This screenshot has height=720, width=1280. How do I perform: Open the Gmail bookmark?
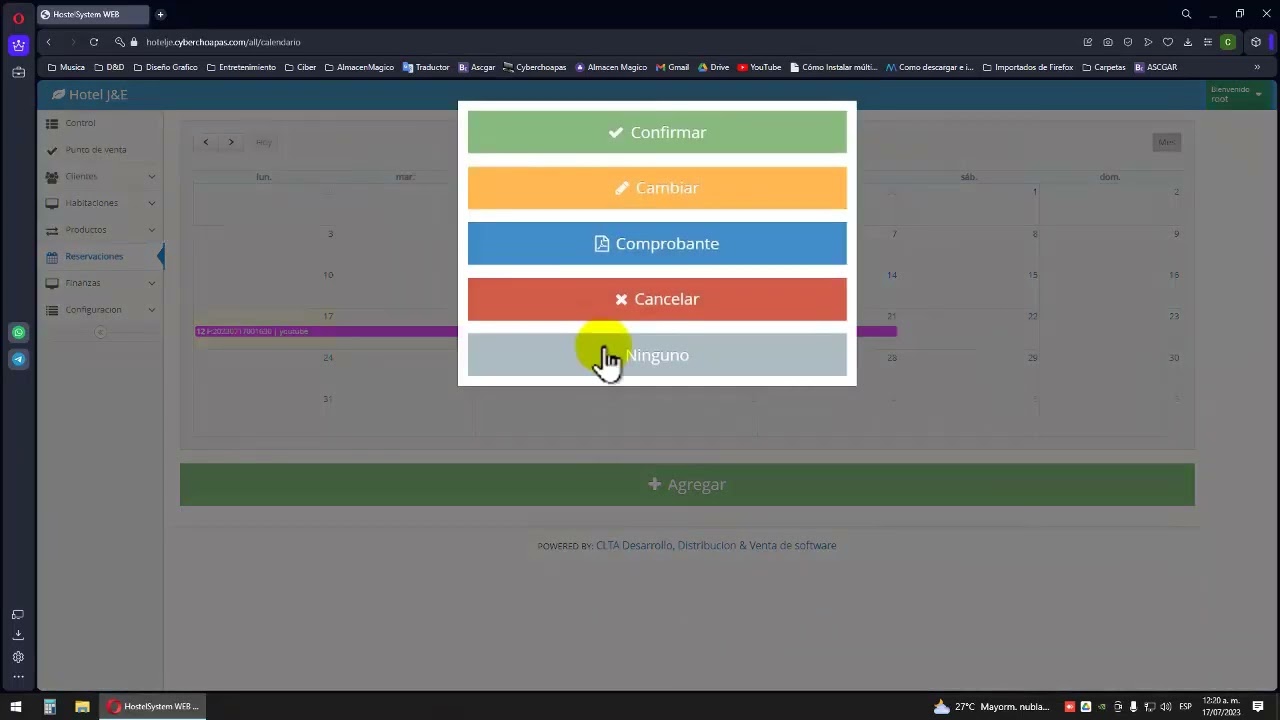click(x=673, y=67)
